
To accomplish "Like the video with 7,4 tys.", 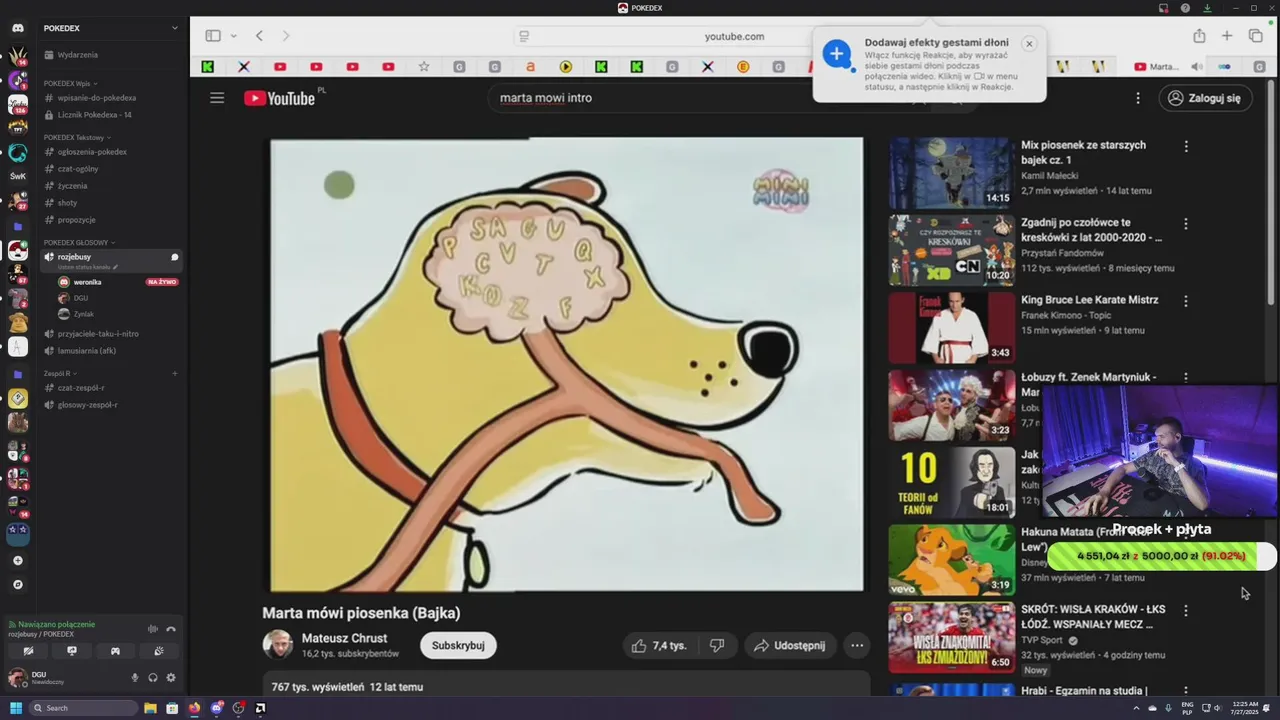I will pos(659,645).
